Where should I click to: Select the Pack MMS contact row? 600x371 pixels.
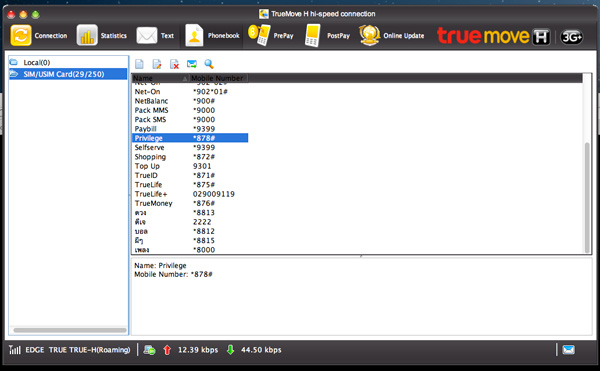[x=190, y=110]
